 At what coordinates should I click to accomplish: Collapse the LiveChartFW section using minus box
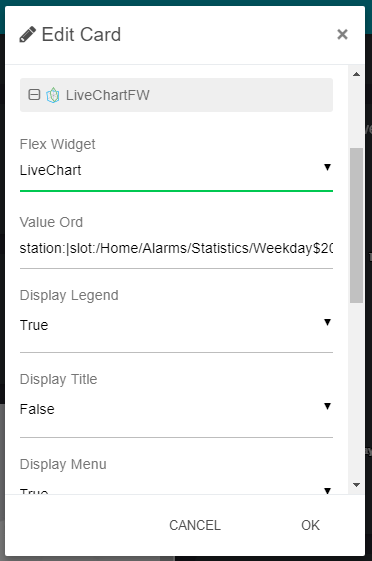(34, 95)
